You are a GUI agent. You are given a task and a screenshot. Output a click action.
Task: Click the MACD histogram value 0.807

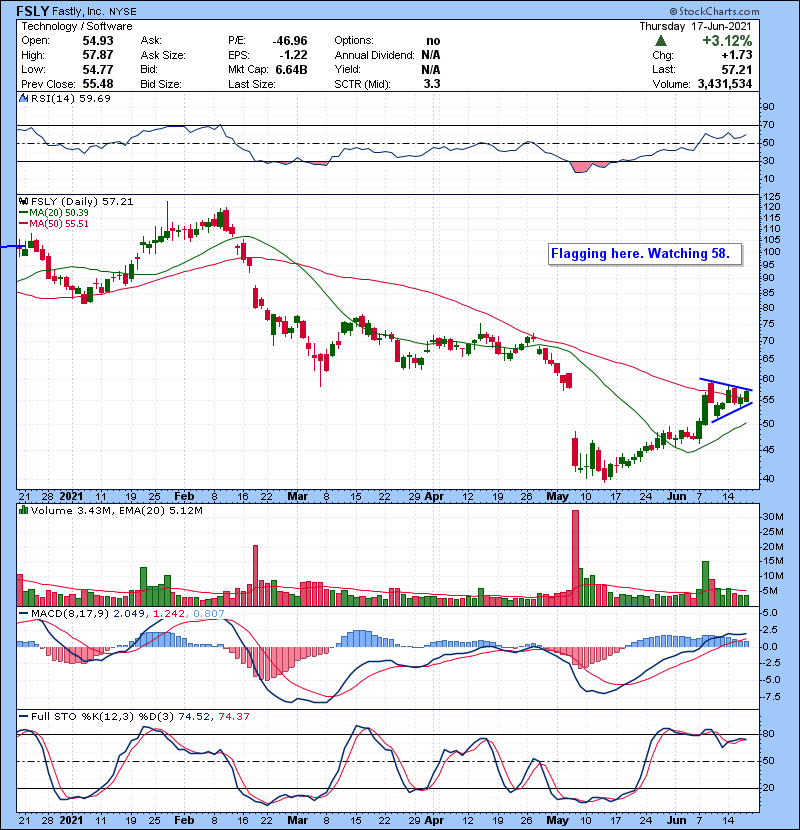coord(209,614)
